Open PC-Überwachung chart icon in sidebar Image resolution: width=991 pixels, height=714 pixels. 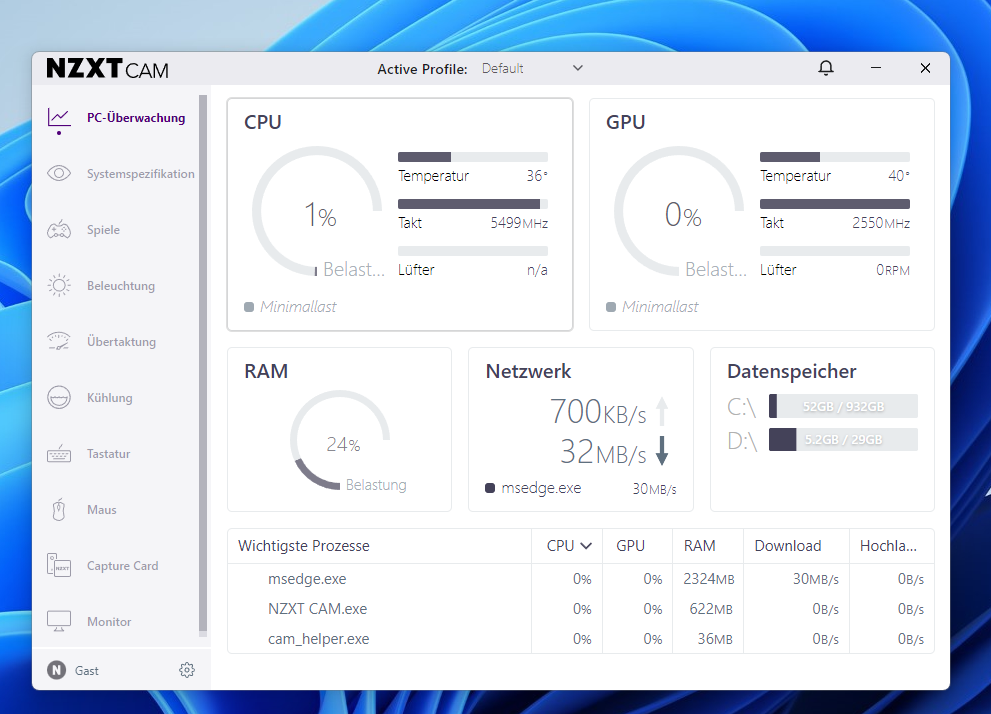click(x=59, y=118)
